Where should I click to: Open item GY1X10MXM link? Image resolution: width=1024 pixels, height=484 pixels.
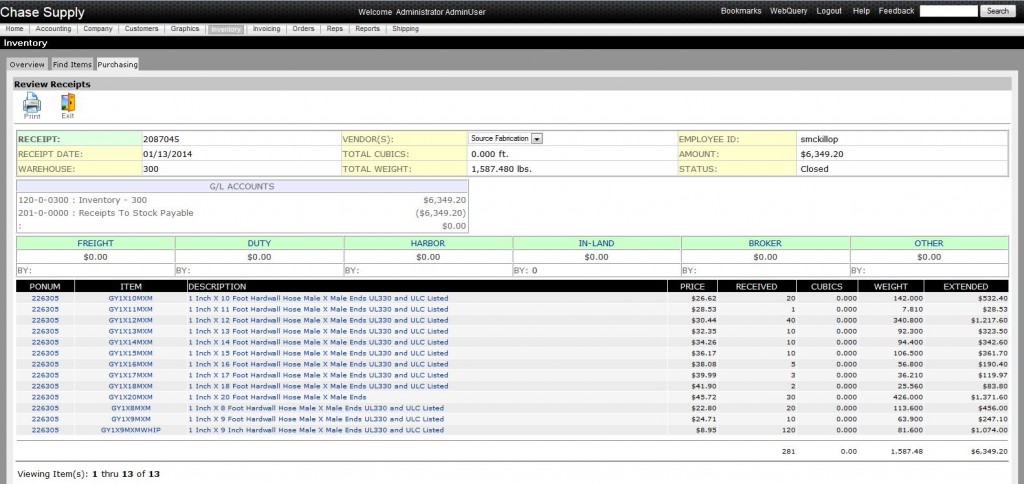pyautogui.click(x=131, y=298)
